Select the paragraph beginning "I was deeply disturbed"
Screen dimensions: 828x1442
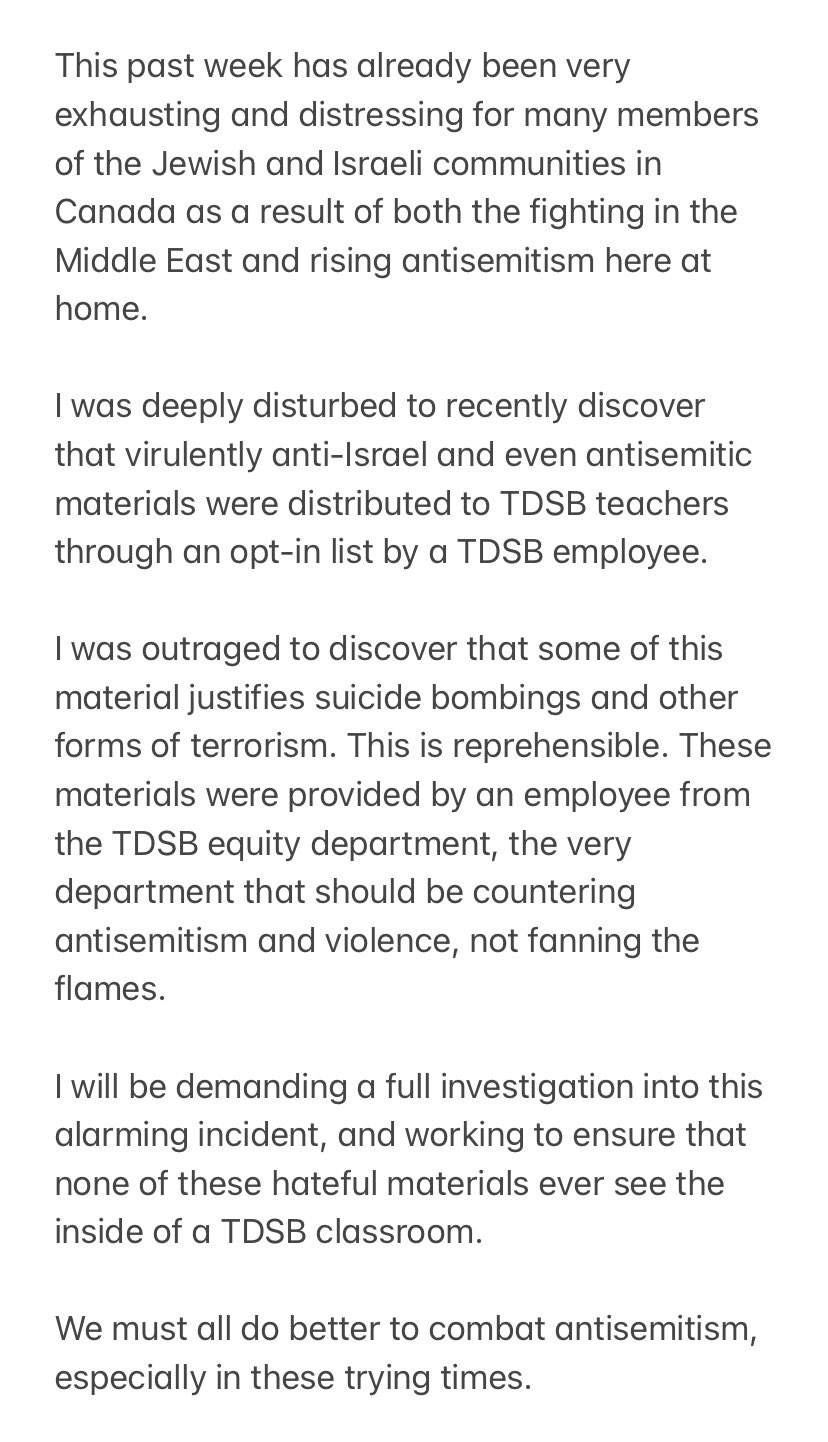(x=404, y=479)
